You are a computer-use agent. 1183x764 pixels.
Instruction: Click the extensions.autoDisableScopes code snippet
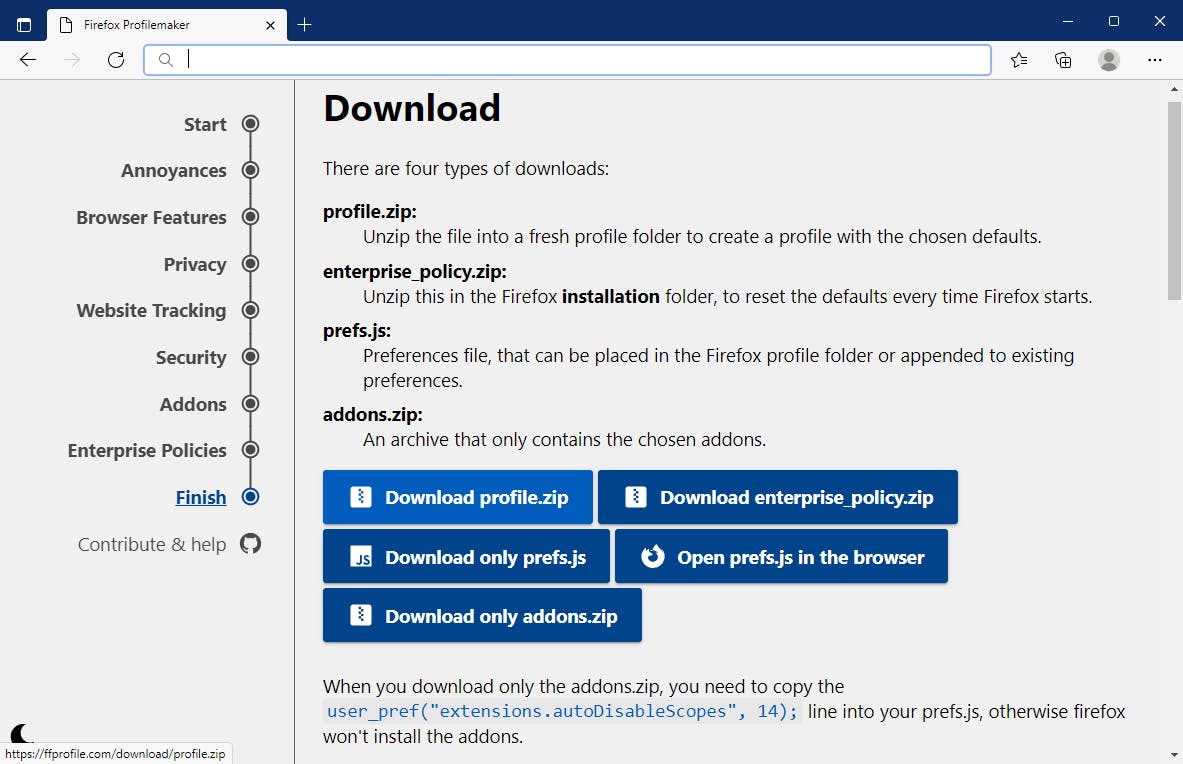click(562, 711)
